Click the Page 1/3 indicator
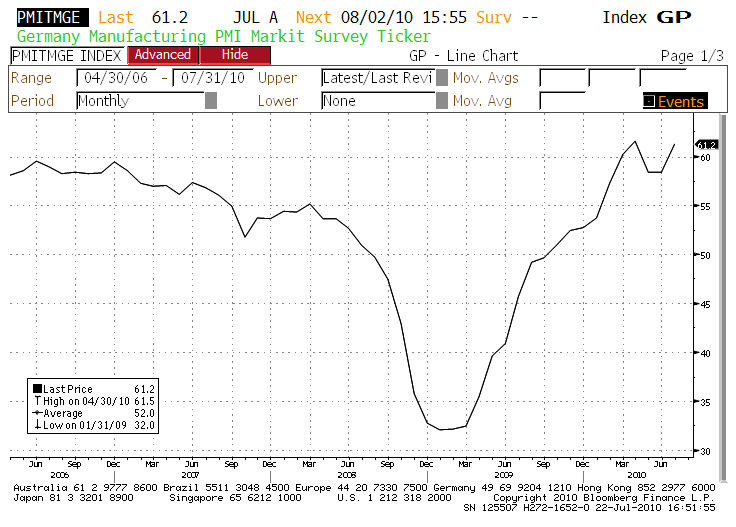This screenshot has width=736, height=527. click(x=692, y=56)
